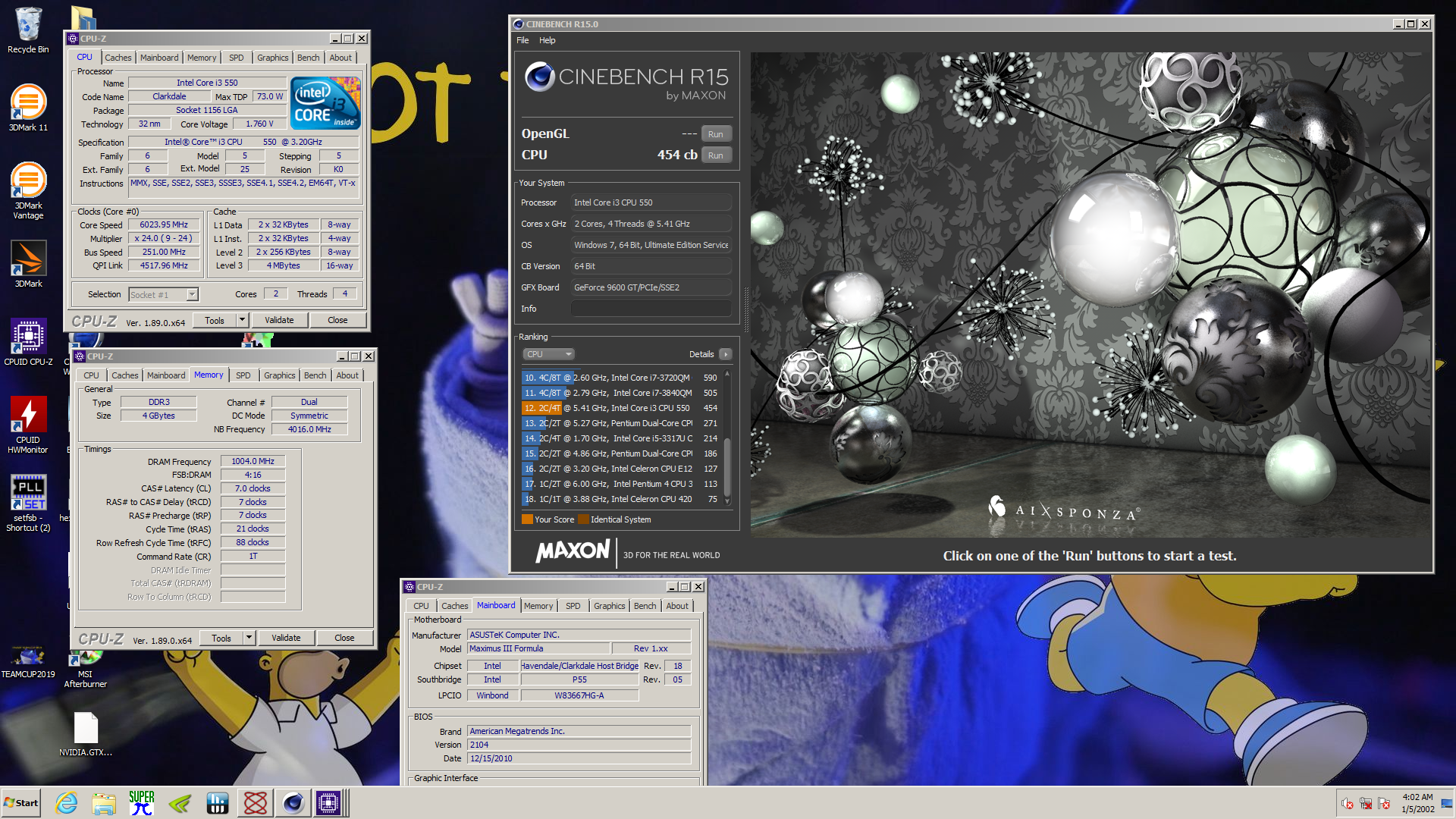Select About tab in Mainboard CPU-Z window

(x=677, y=606)
